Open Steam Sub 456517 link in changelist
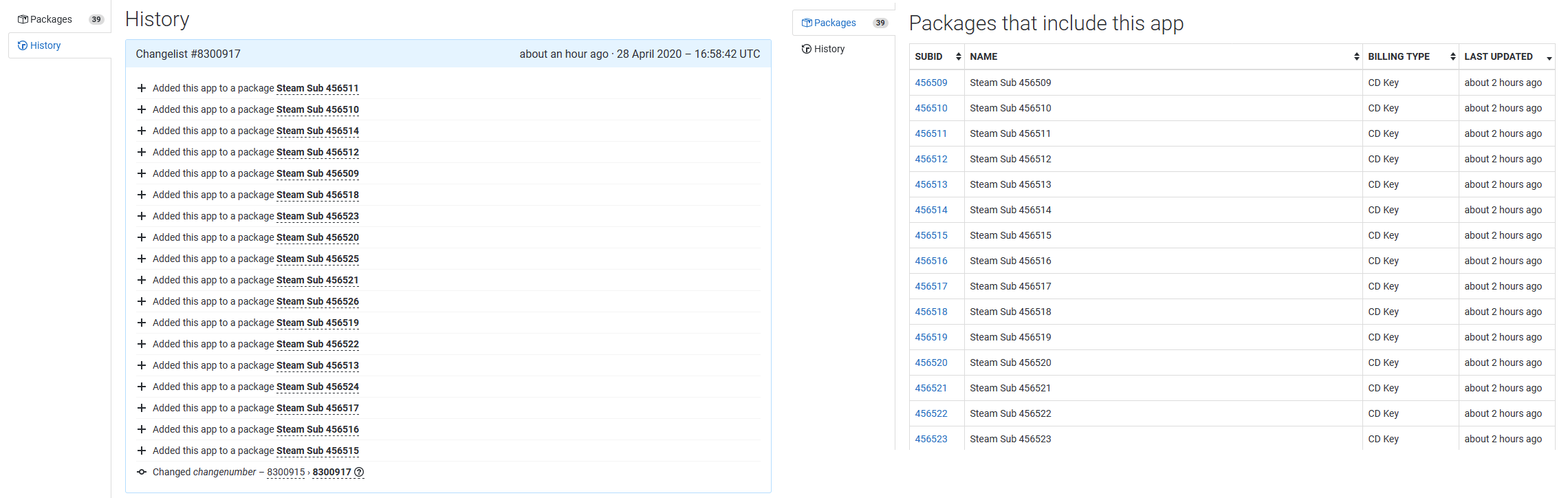This screenshot has height=498, width=1568. [318, 408]
